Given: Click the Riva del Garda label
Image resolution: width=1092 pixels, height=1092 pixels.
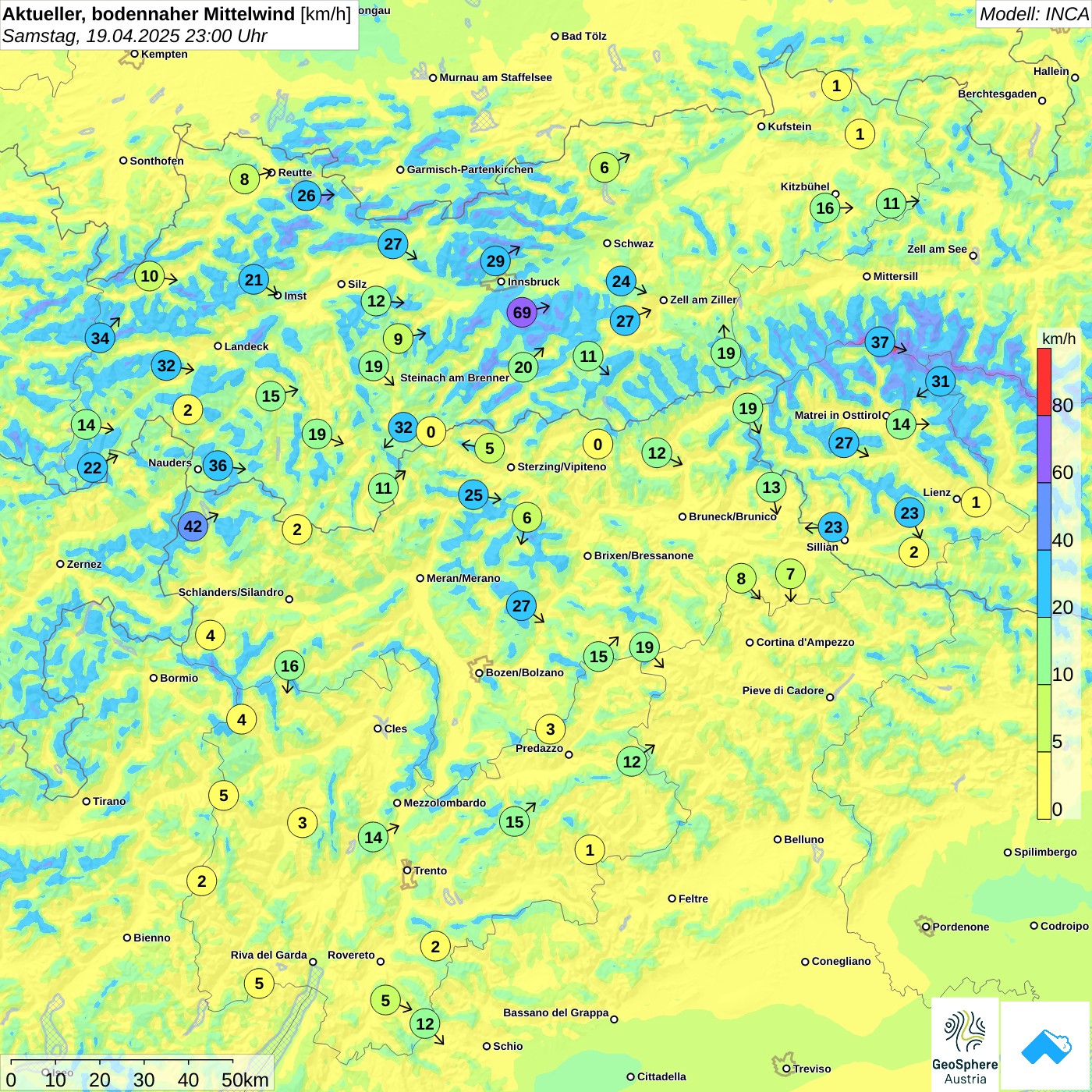Looking at the screenshot, I should pyautogui.click(x=268, y=955).
